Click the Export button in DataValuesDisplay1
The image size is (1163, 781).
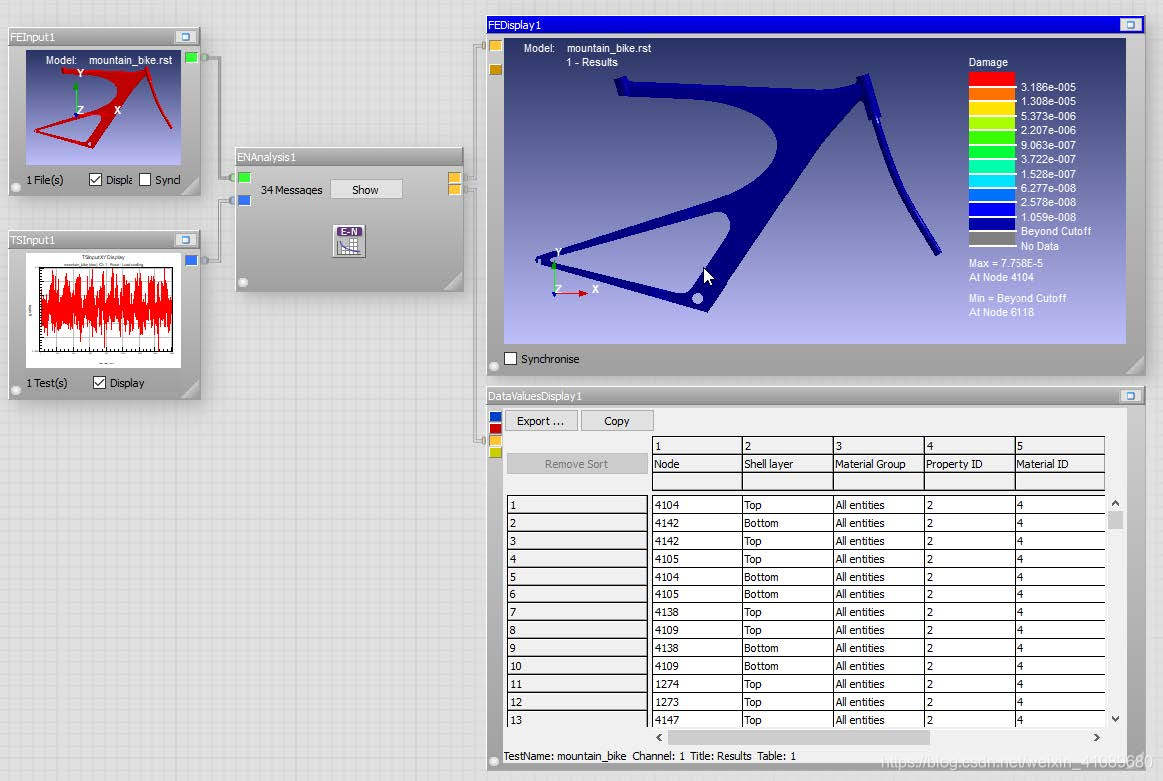[540, 421]
